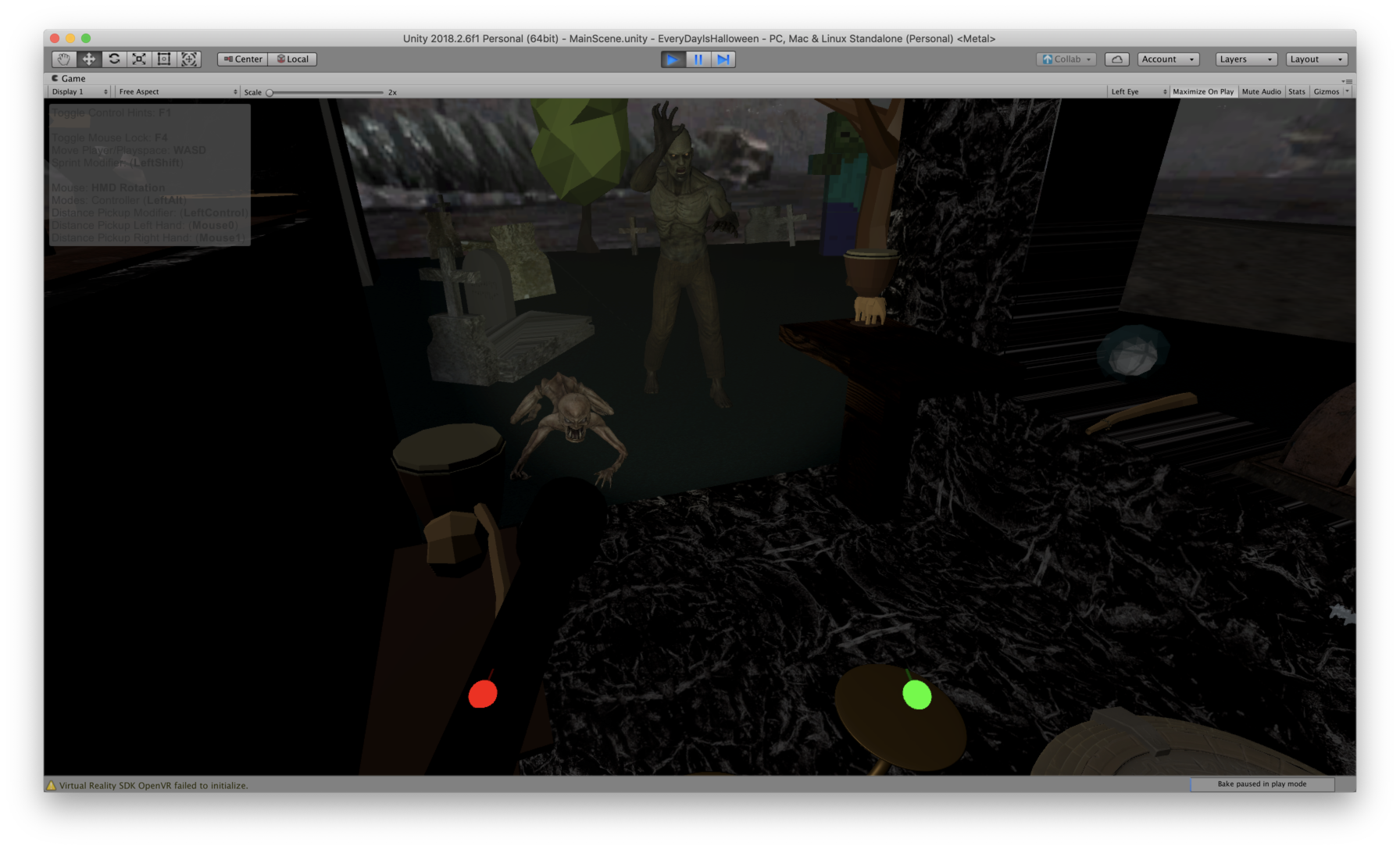Advance one frame with Step button
The width and height of the screenshot is (1400, 850).
[723, 59]
